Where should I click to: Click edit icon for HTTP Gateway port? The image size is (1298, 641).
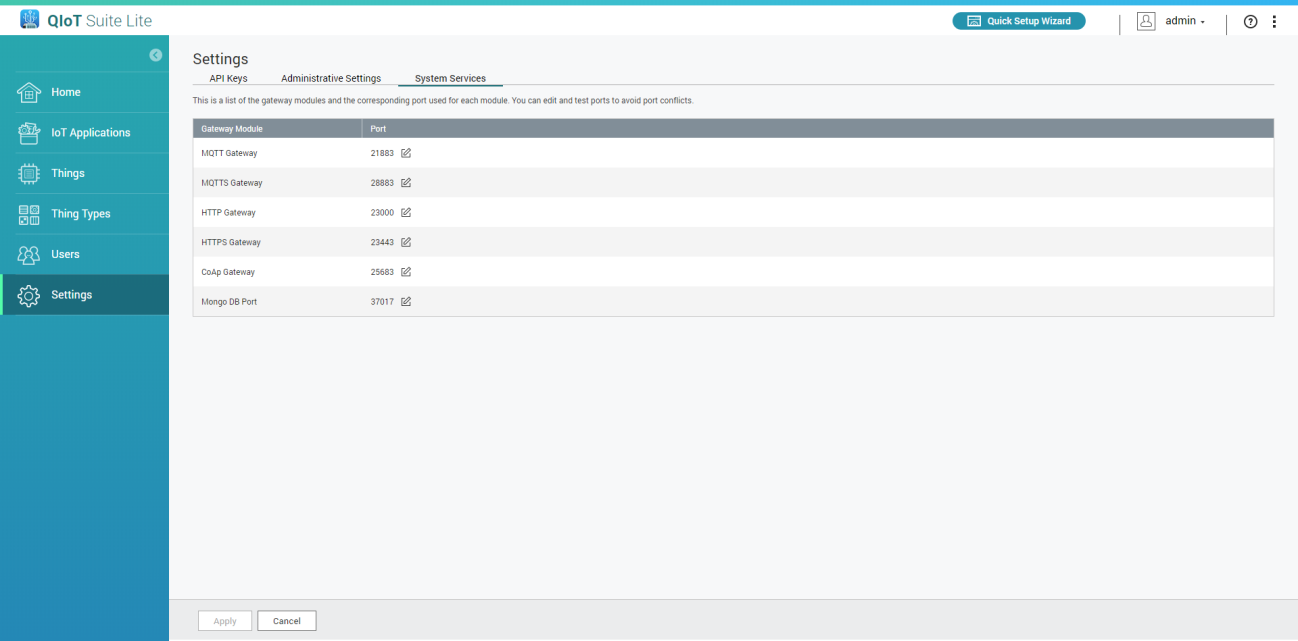click(406, 212)
